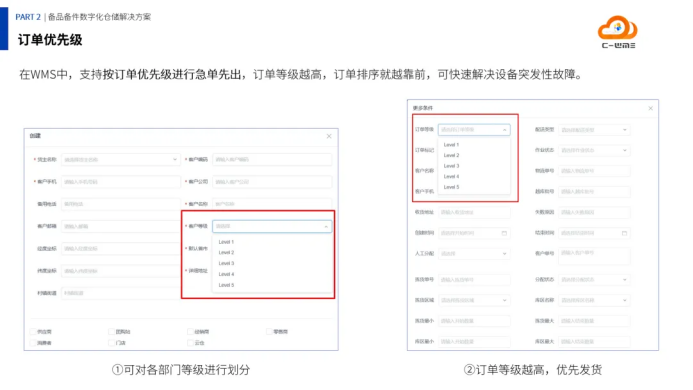
Task: Expand the 分配状态 dropdown
Action: 594,279
